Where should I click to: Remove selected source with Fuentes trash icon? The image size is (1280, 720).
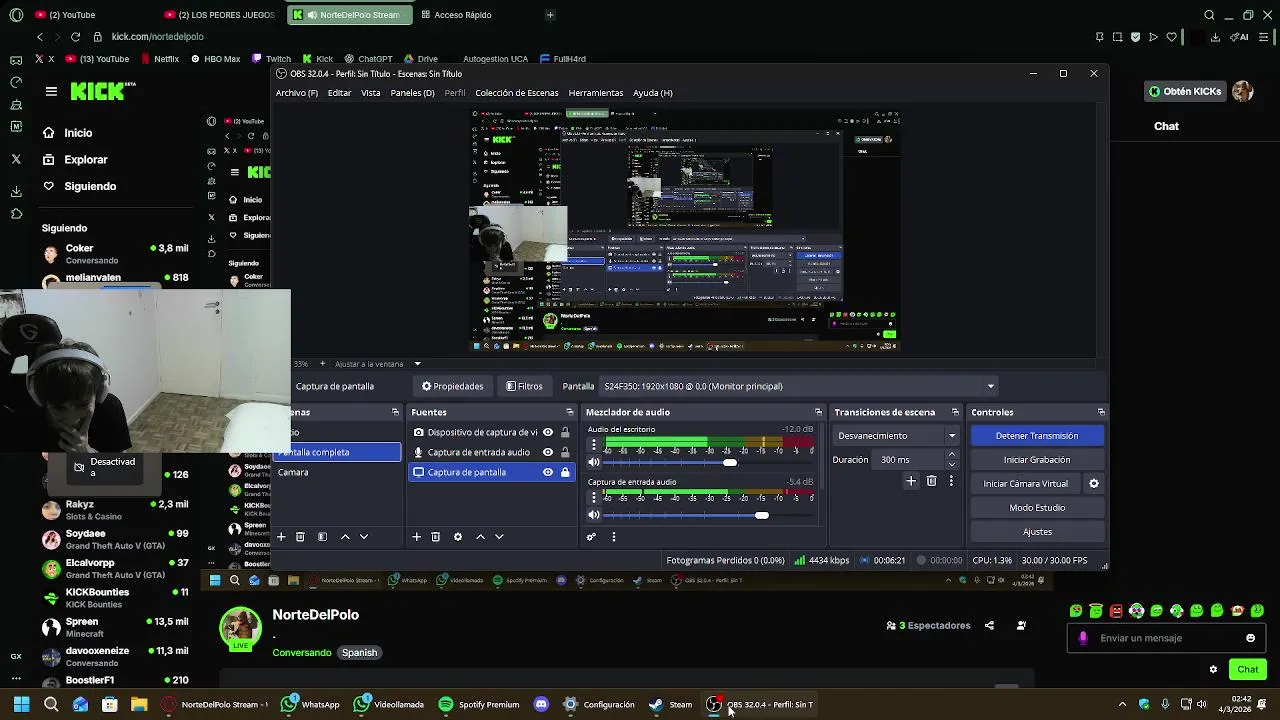[435, 537]
